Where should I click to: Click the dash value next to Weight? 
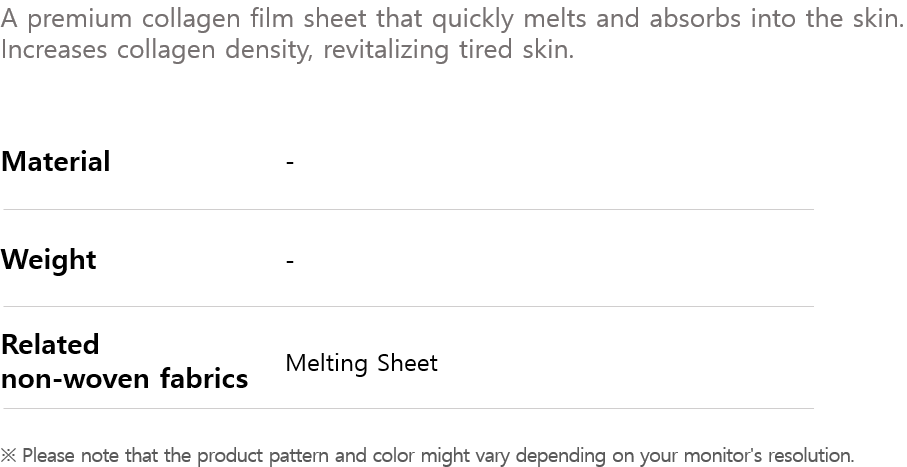290,260
